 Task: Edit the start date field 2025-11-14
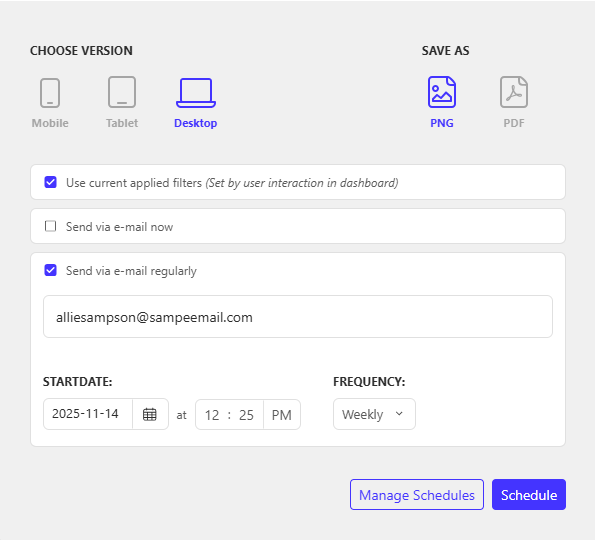(x=88, y=414)
